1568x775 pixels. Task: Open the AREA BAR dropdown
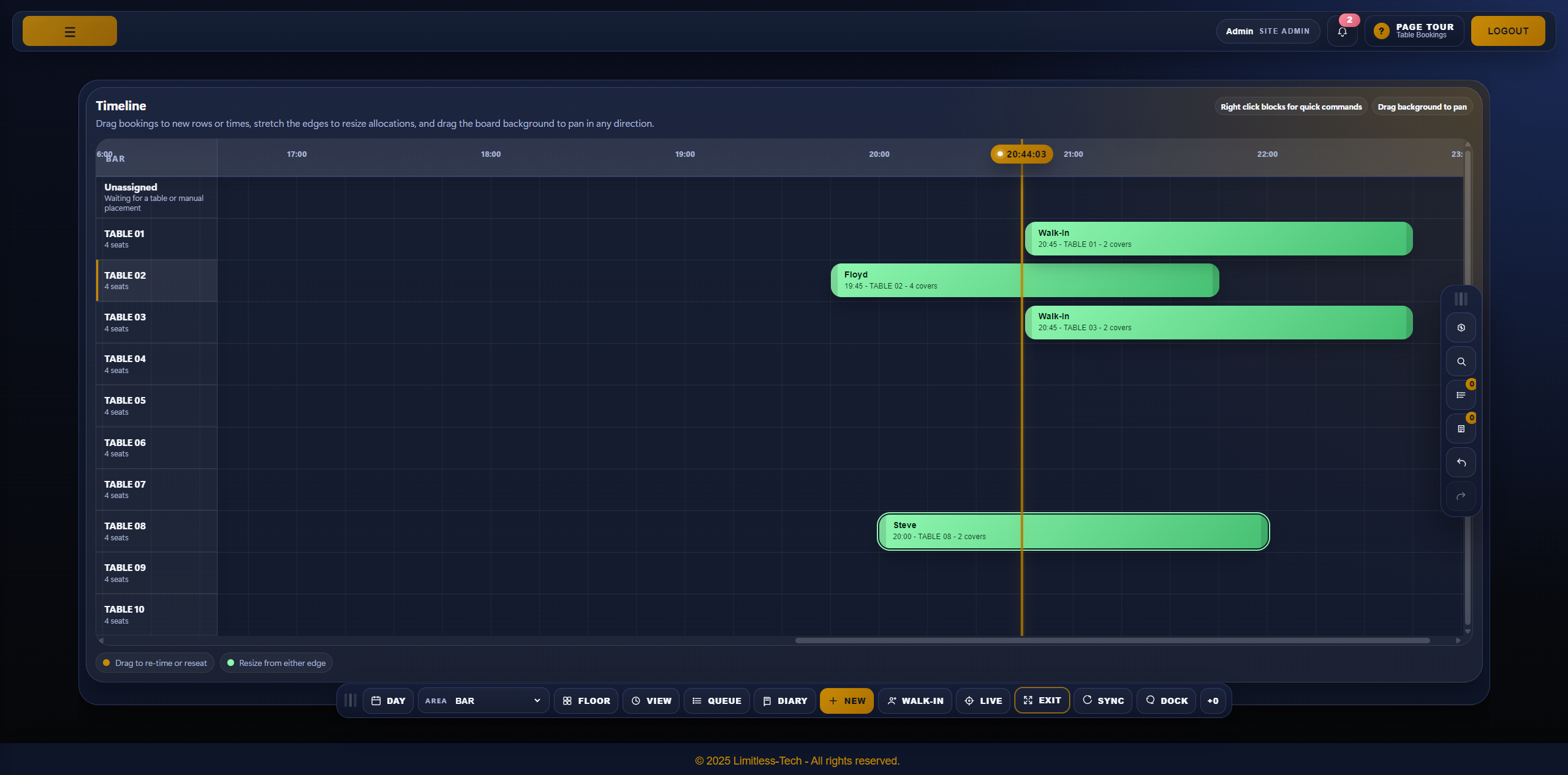click(x=483, y=701)
